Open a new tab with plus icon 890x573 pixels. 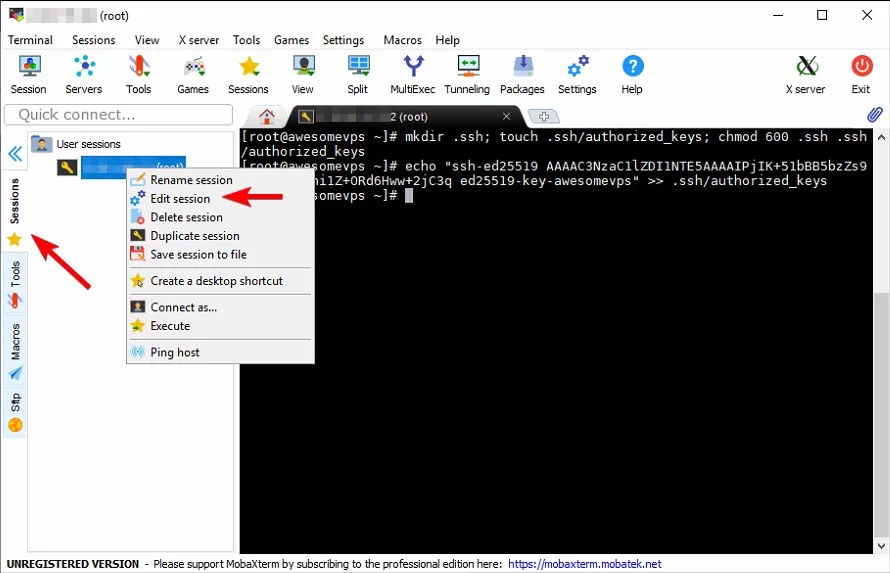pyautogui.click(x=544, y=116)
